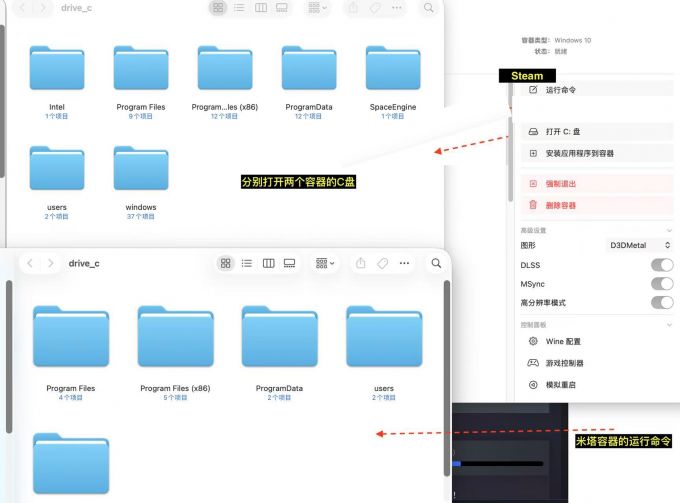Screen dimensions: 680x503
Task: Open 图形 D3DMetal dropdown
Action: click(639, 245)
